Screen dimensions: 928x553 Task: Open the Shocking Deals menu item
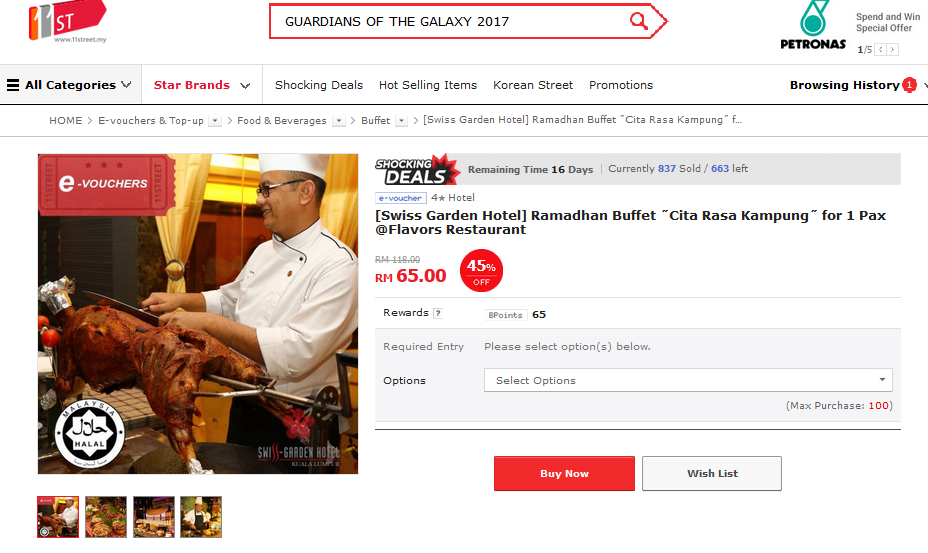tap(318, 85)
